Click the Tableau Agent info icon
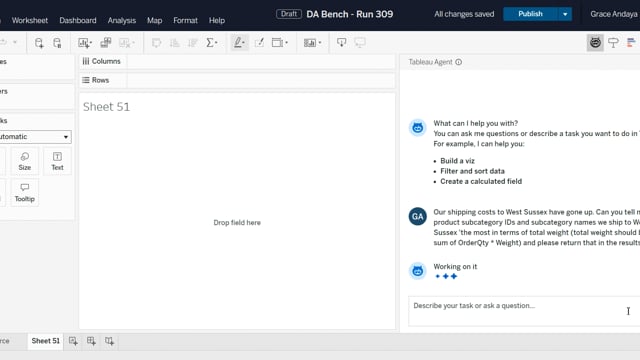Screen dimensions: 640x360 coord(459,62)
